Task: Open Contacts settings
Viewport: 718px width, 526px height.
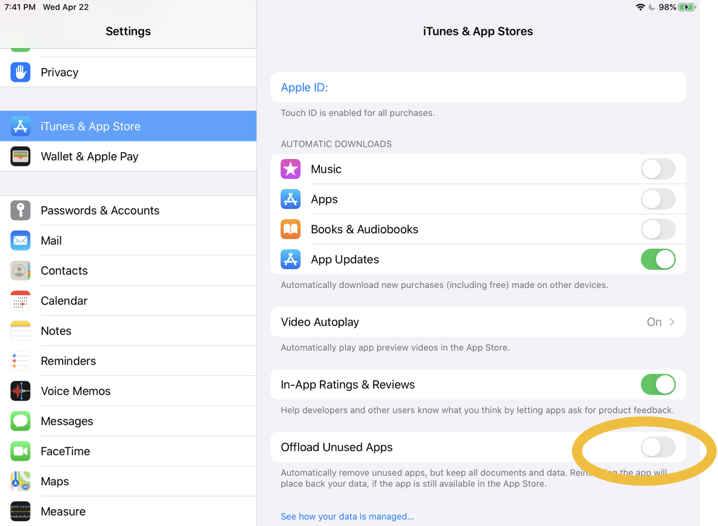Action: click(64, 271)
